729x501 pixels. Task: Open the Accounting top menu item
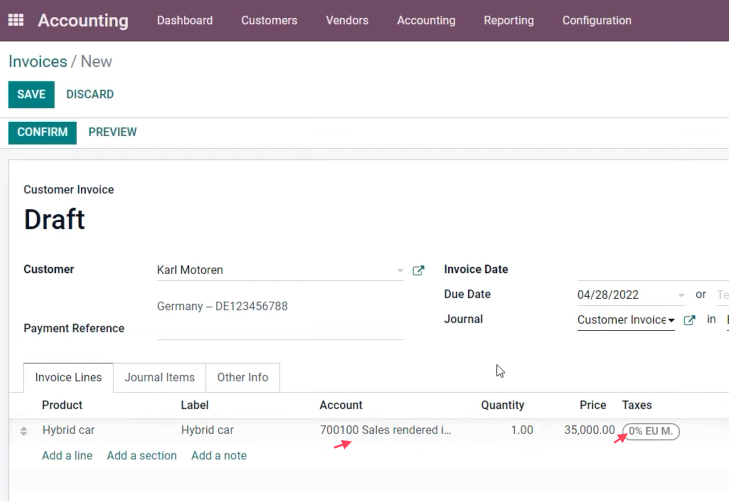point(426,20)
